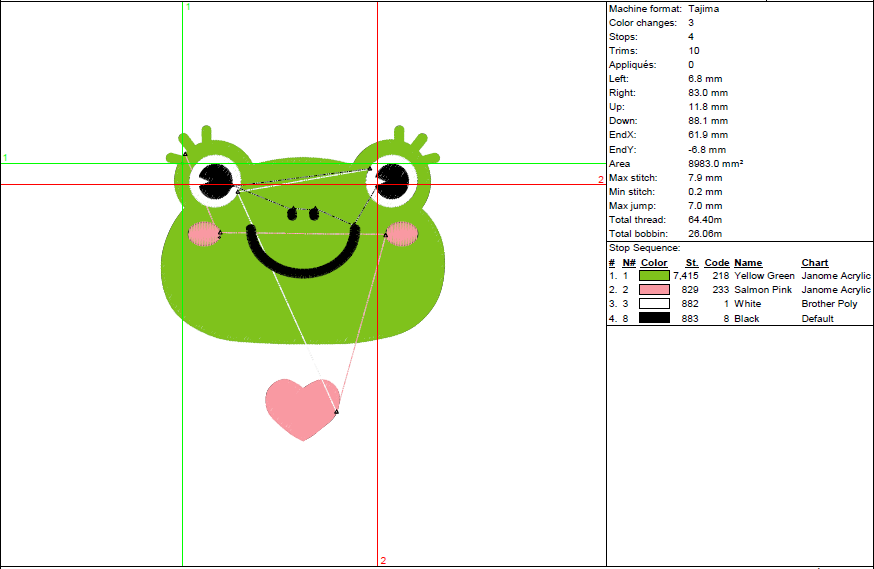Image resolution: width=874 pixels, height=569 pixels.
Task: Click the 'St.' column header
Action: [x=692, y=262]
